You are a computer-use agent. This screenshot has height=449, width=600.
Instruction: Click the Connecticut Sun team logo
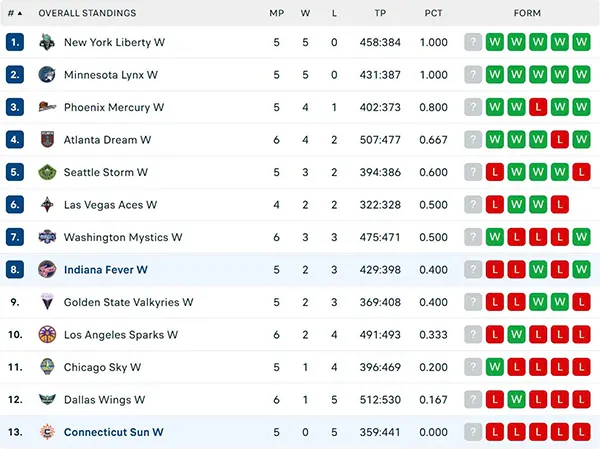[x=47, y=432]
